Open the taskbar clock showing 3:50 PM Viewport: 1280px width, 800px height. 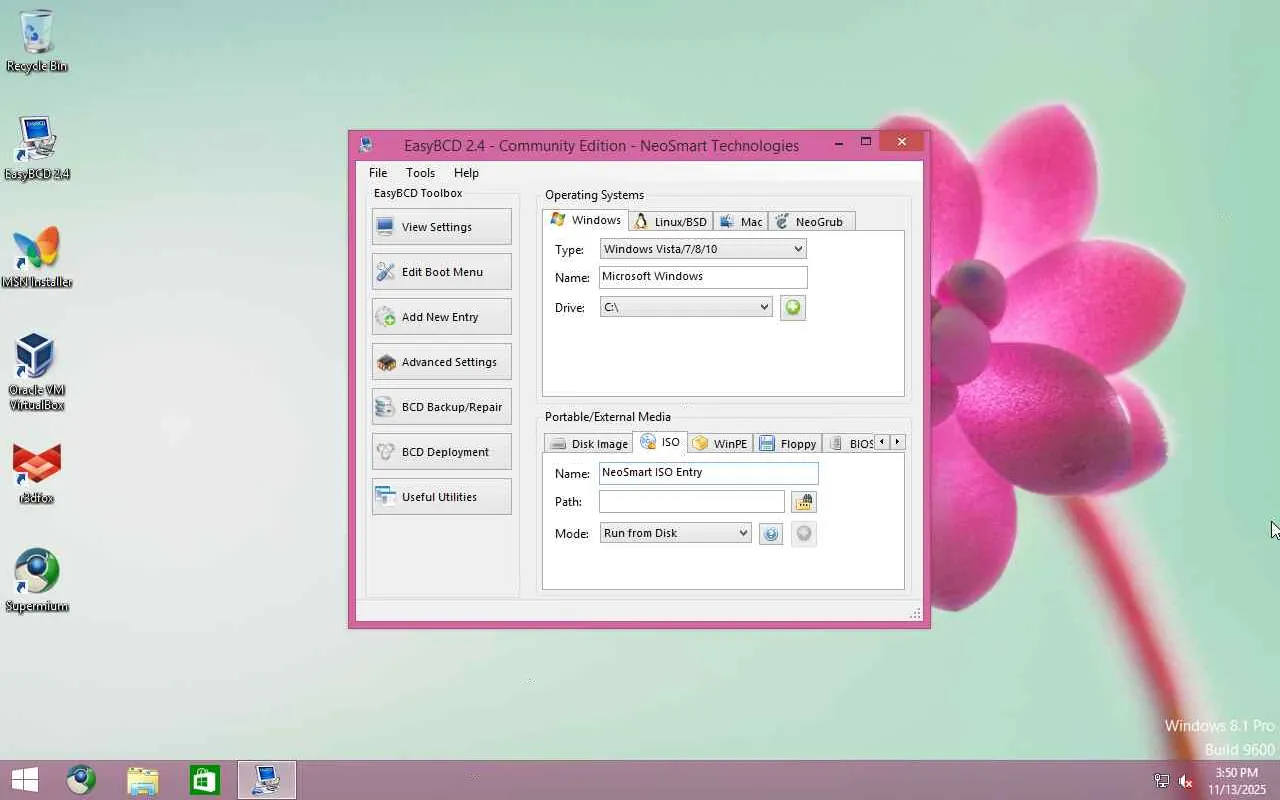(x=1236, y=781)
